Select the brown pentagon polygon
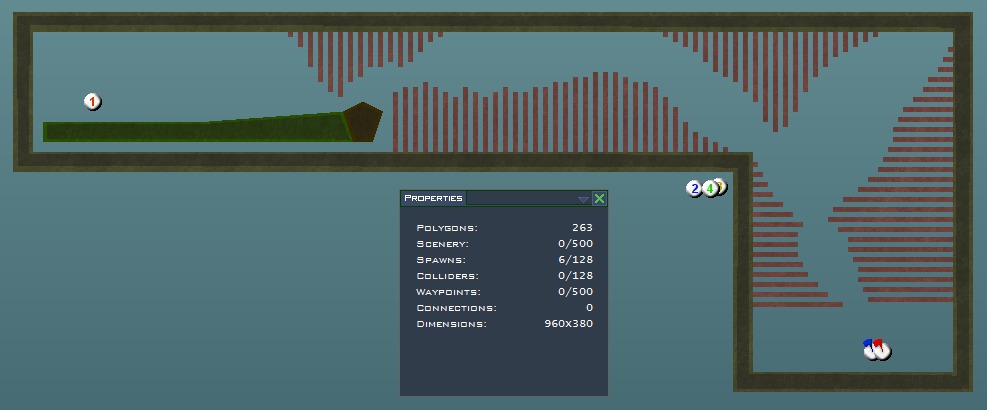The height and width of the screenshot is (410, 987). pos(362,122)
